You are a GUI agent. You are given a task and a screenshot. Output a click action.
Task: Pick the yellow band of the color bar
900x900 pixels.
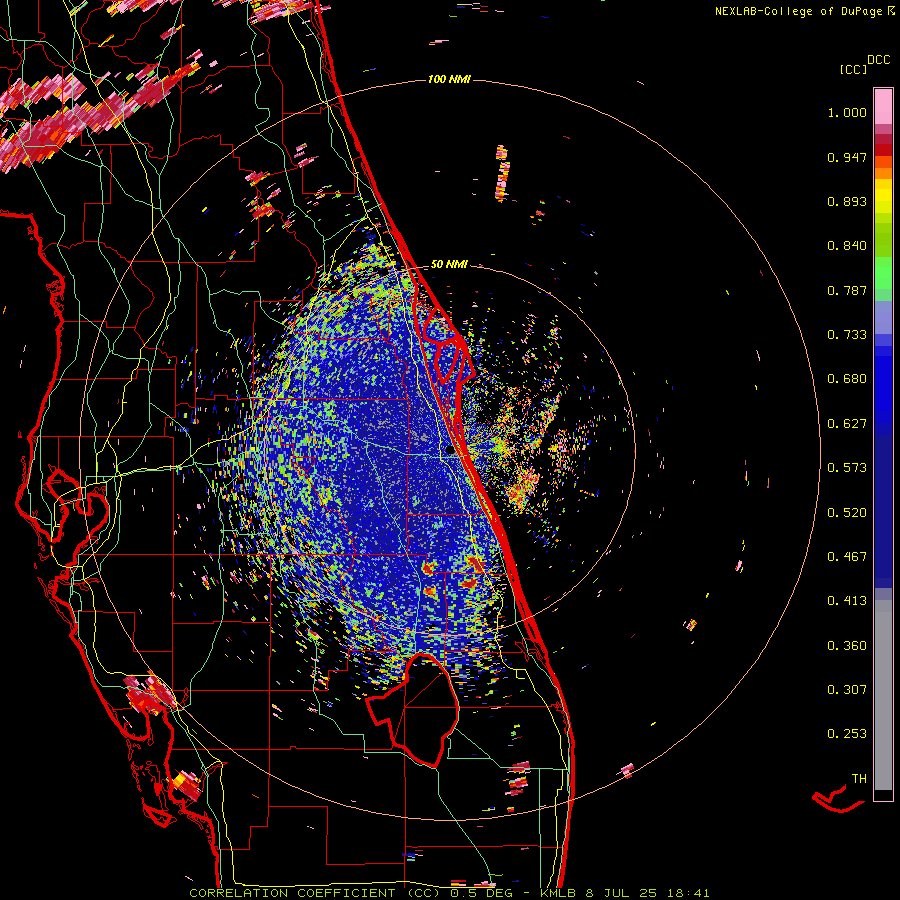point(883,196)
